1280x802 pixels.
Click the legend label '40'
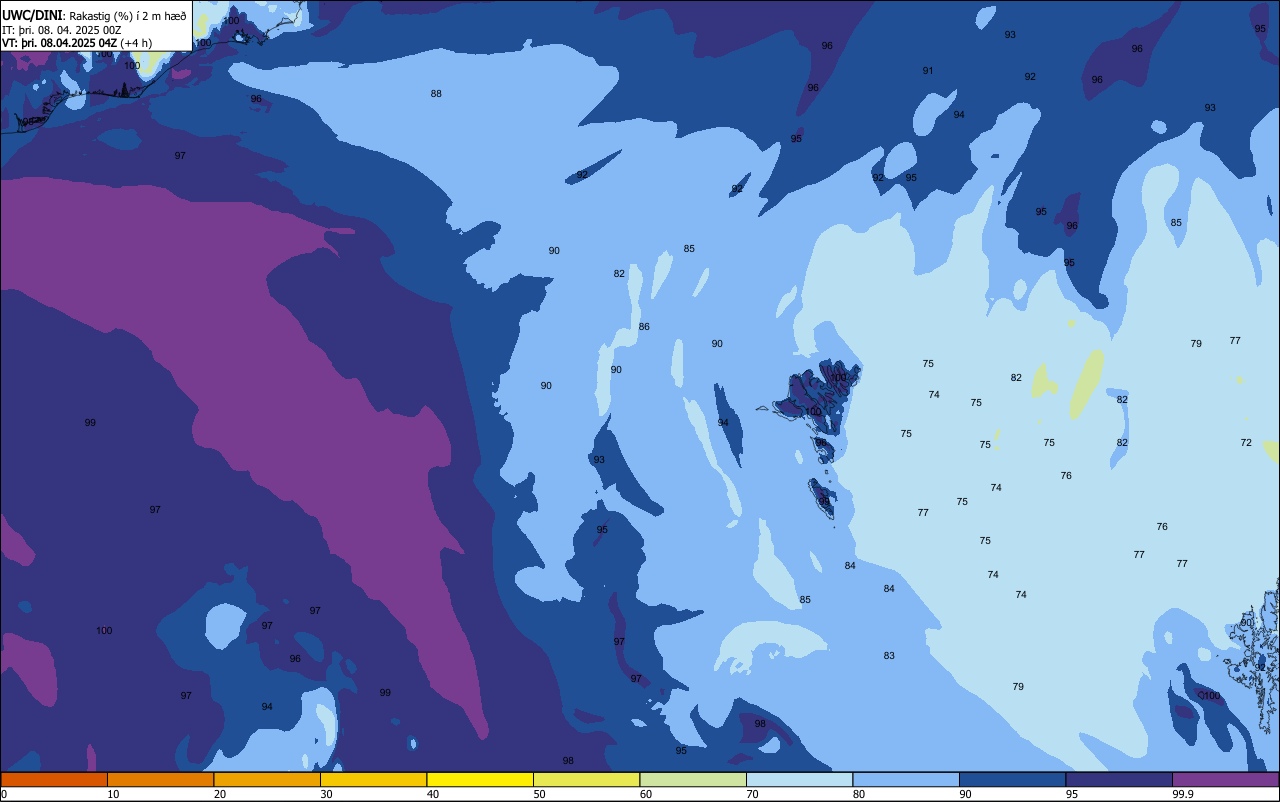(x=432, y=794)
